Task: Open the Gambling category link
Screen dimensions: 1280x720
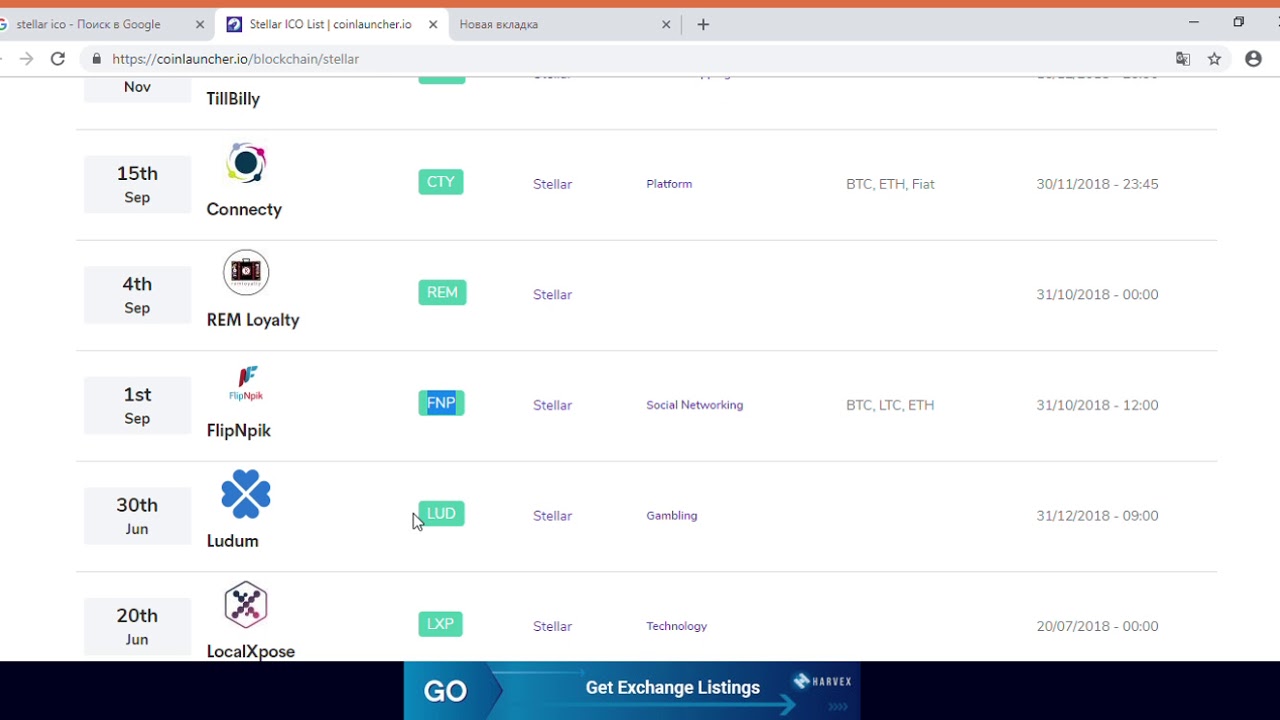Action: 672,516
